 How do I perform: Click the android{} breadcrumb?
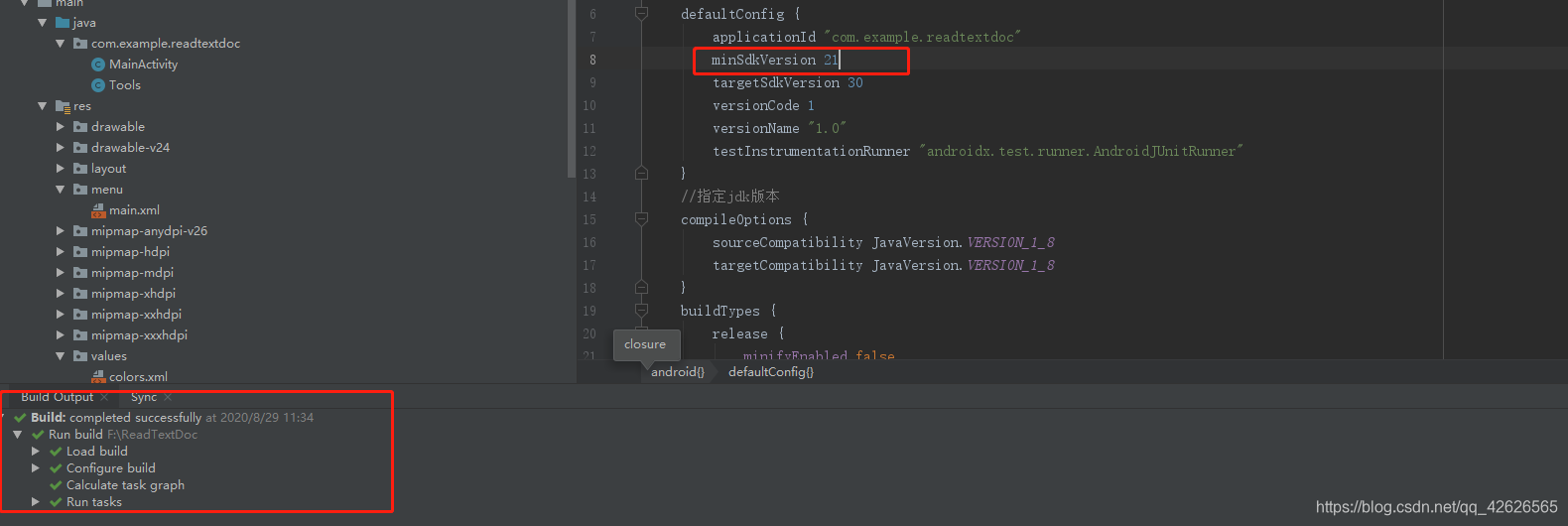[678, 372]
